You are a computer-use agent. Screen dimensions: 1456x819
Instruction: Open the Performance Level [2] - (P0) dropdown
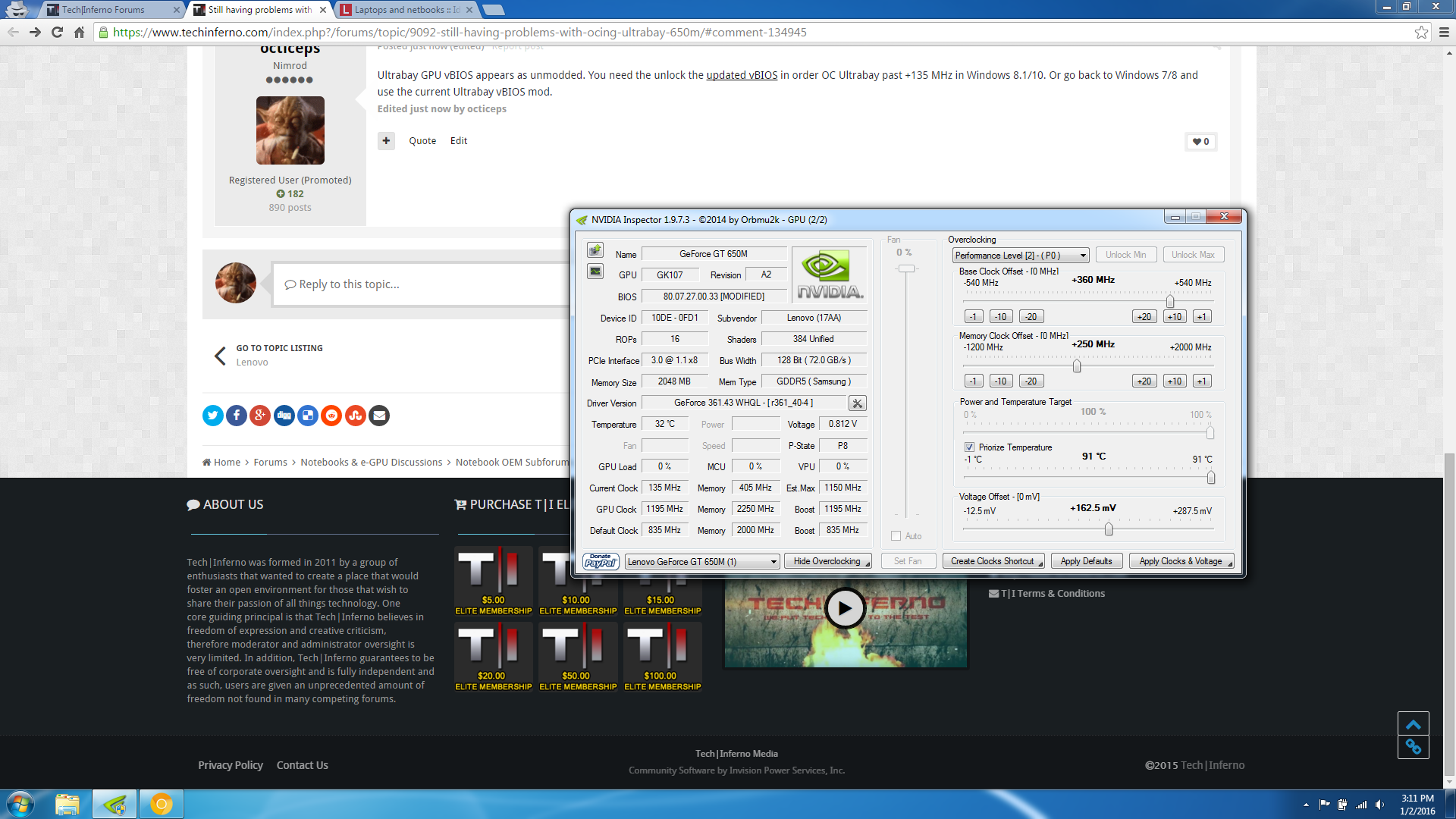[x=1021, y=256]
